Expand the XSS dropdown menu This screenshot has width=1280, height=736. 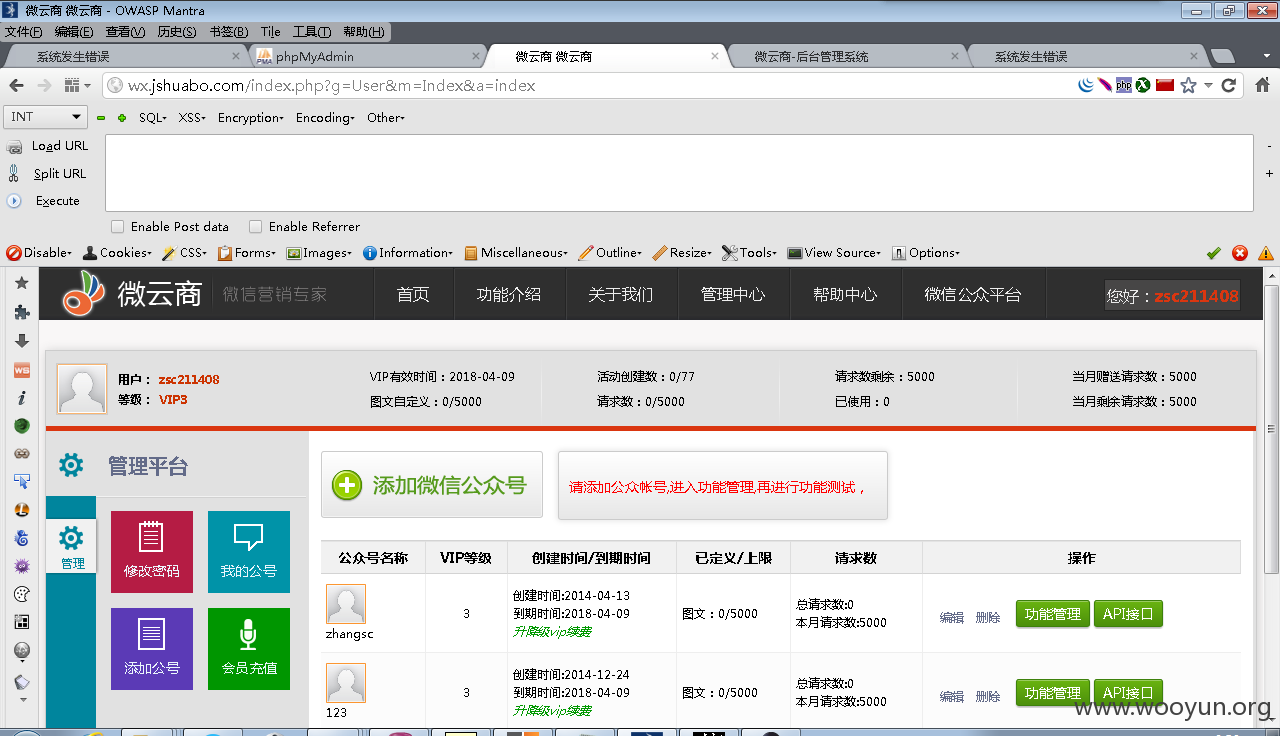[192, 118]
